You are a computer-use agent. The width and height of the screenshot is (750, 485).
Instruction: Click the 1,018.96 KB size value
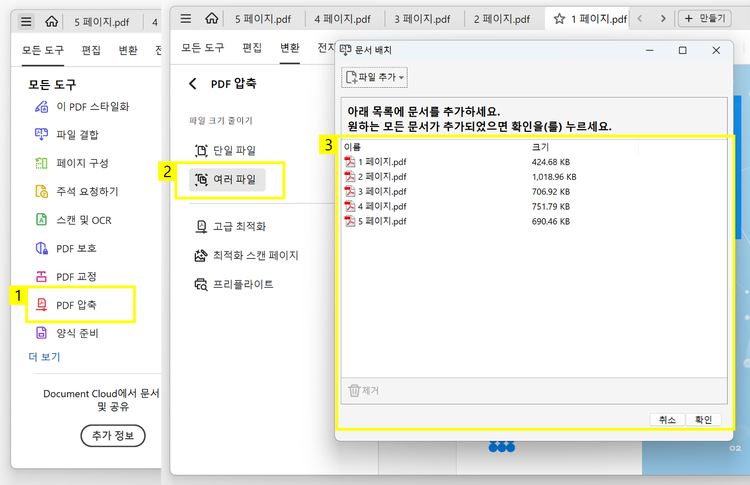pos(554,177)
